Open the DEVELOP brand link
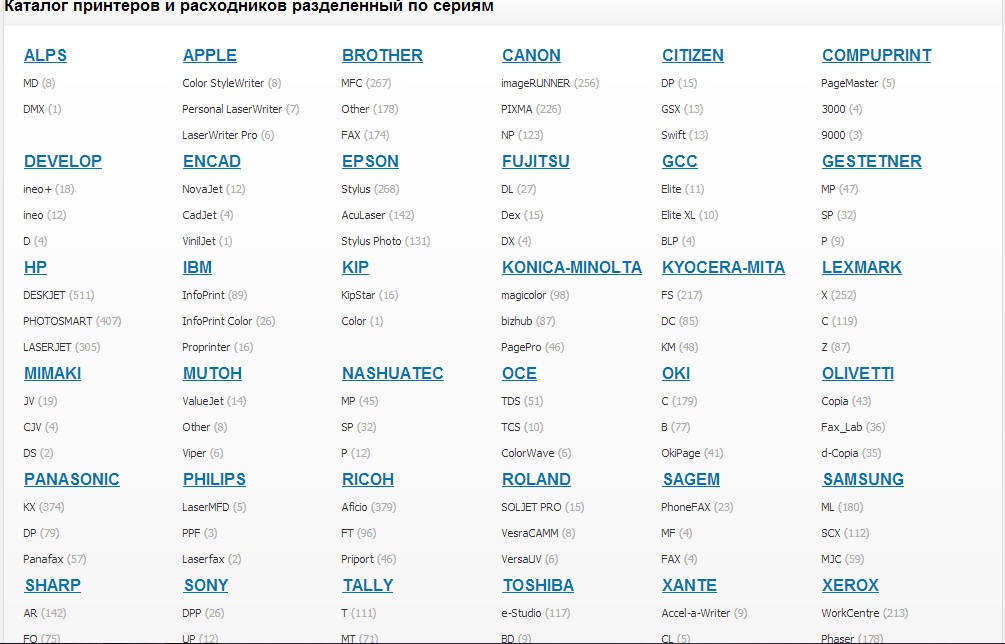1005x644 pixels. pyautogui.click(x=63, y=161)
